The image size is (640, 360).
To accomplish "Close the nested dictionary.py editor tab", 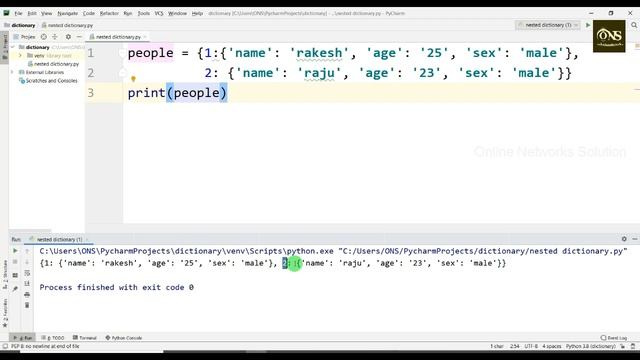I will click(x=144, y=37).
